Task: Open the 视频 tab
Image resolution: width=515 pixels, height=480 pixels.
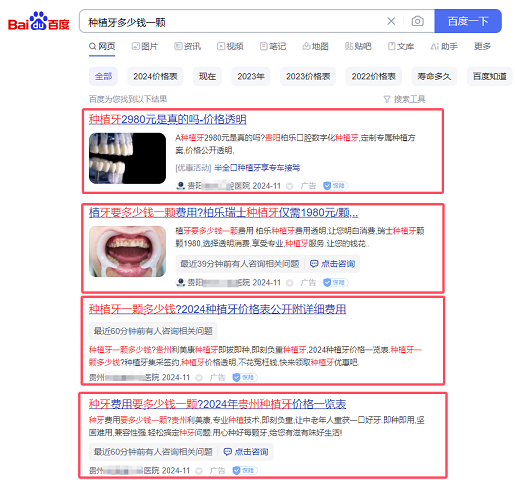Action: tap(230, 46)
